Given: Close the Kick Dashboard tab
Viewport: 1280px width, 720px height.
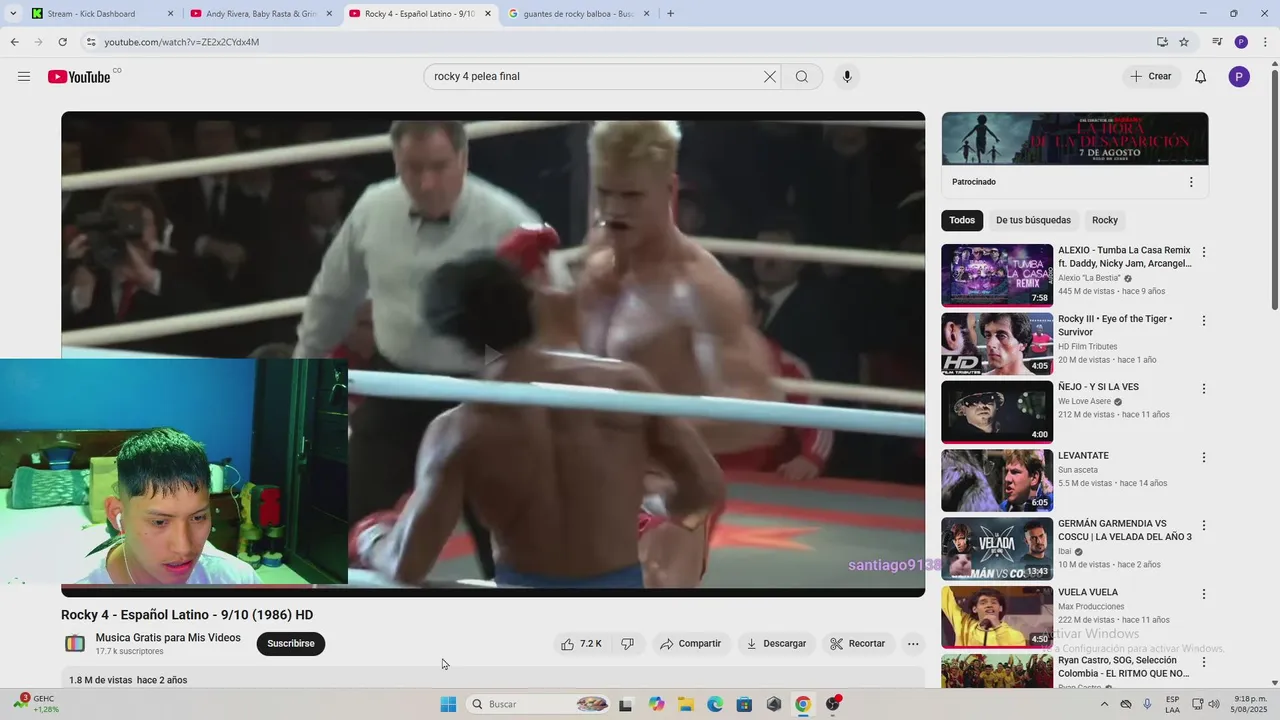Looking at the screenshot, I should coord(170,14).
